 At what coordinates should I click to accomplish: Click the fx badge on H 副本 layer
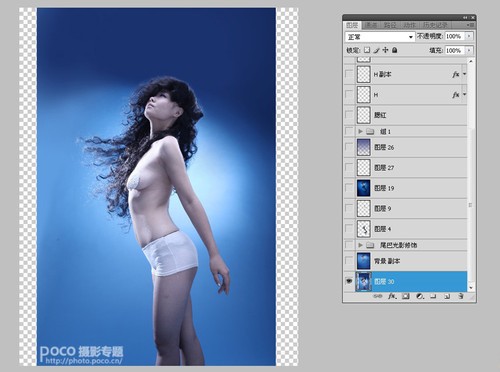tap(456, 74)
